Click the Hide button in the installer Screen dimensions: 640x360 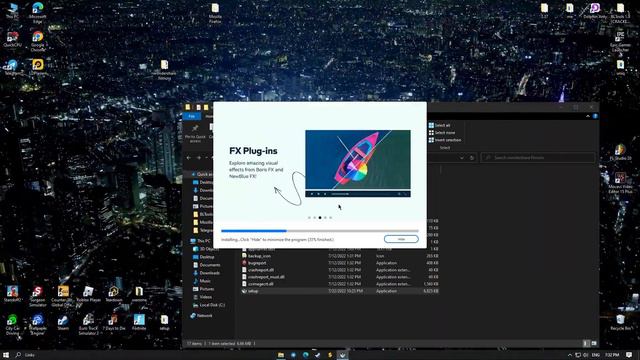click(401, 239)
